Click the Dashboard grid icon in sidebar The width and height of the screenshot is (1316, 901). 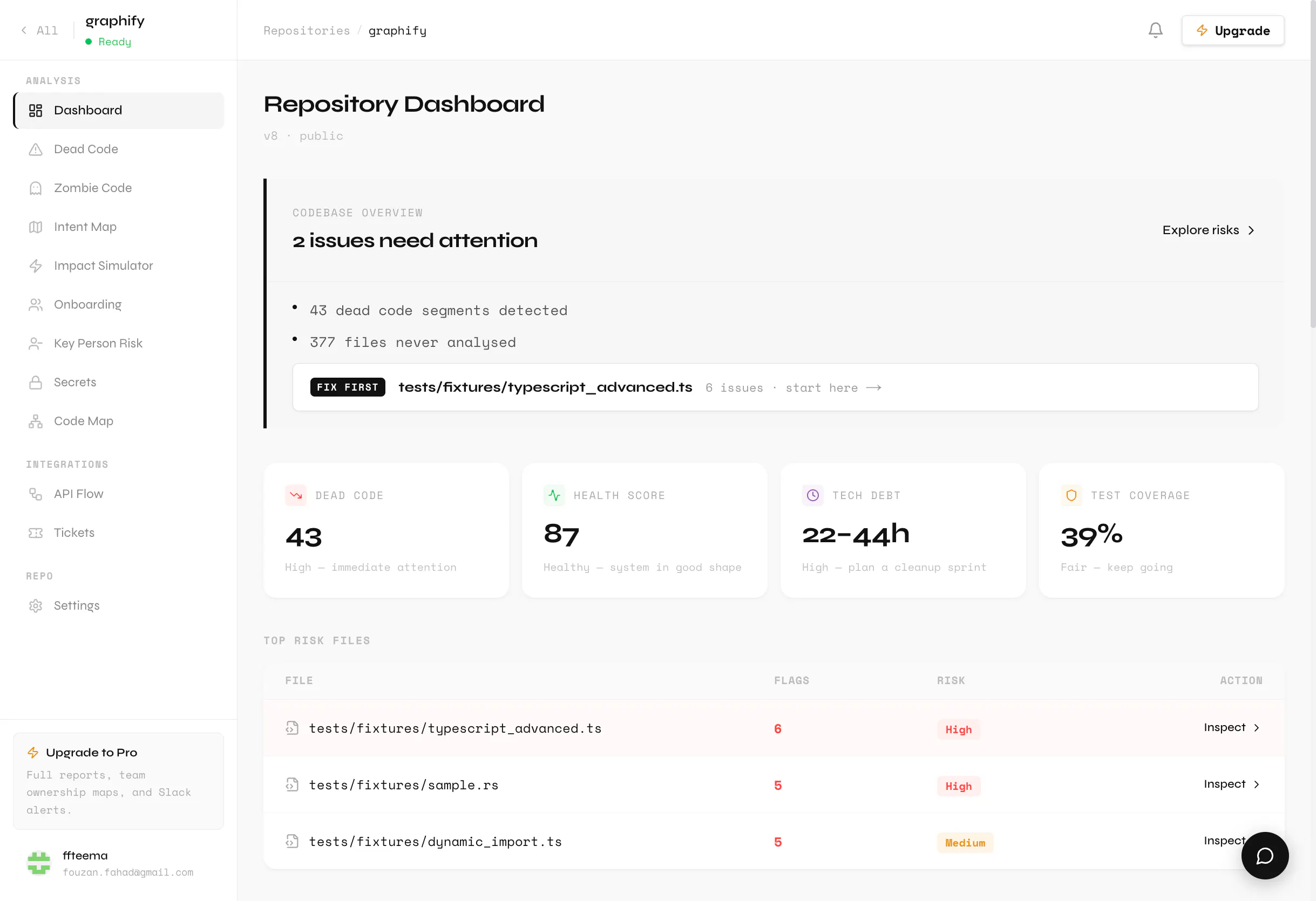(36, 111)
